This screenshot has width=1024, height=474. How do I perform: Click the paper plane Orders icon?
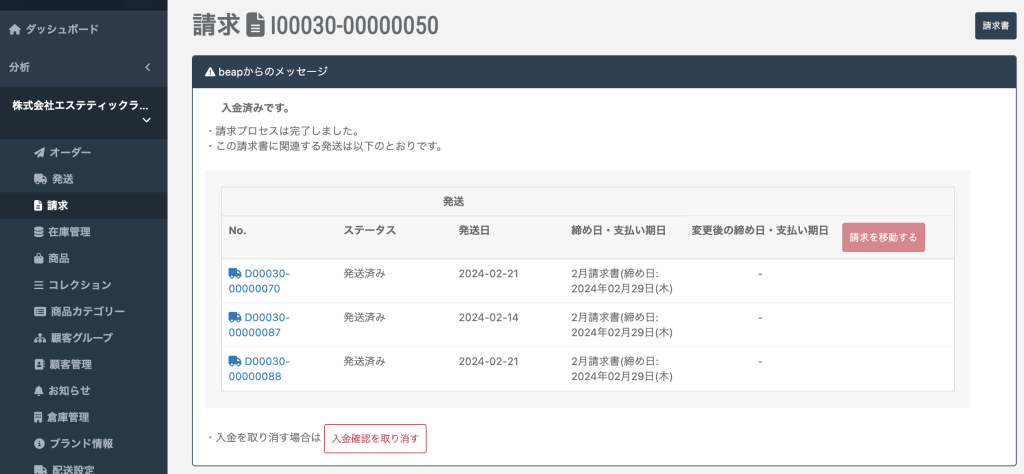click(39, 153)
